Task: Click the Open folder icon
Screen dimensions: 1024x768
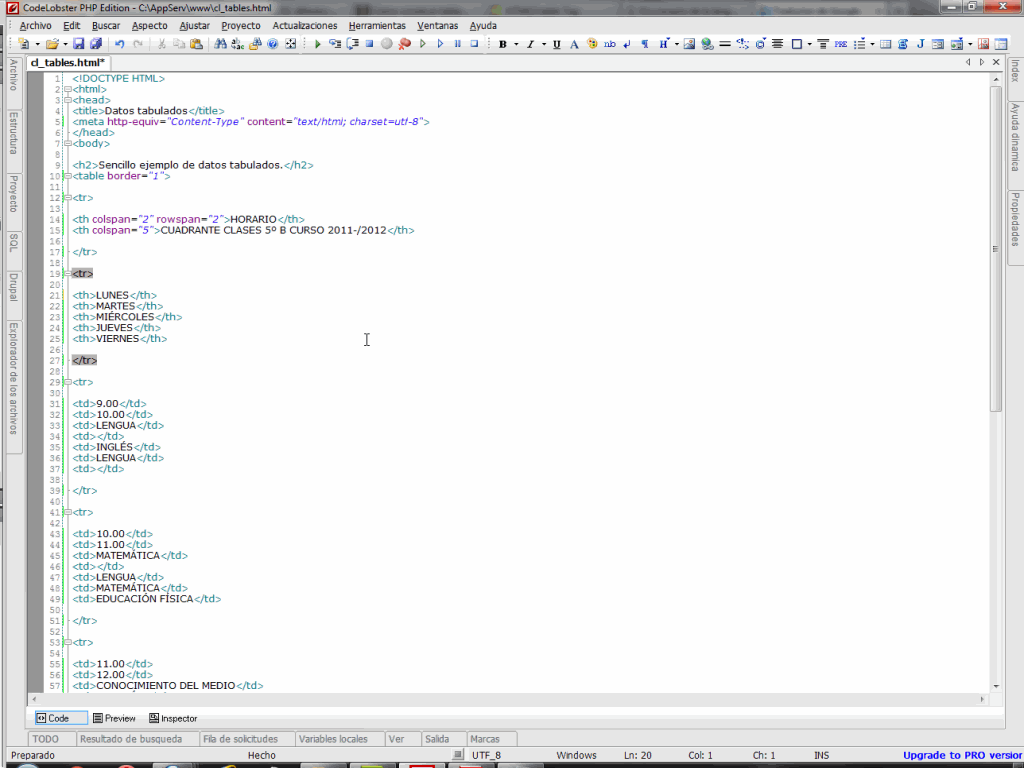Action: (x=52, y=44)
